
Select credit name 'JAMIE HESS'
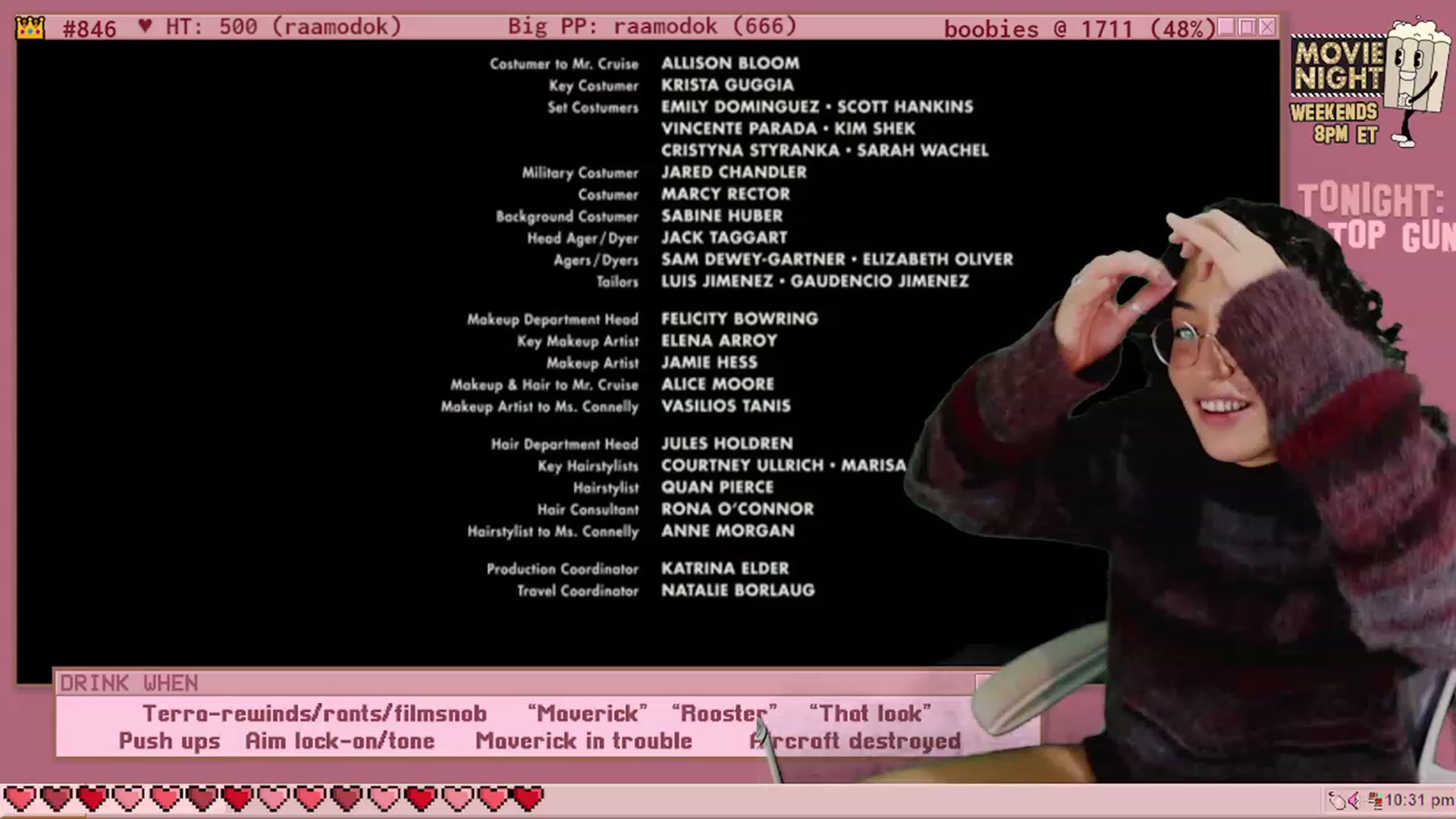tap(709, 363)
